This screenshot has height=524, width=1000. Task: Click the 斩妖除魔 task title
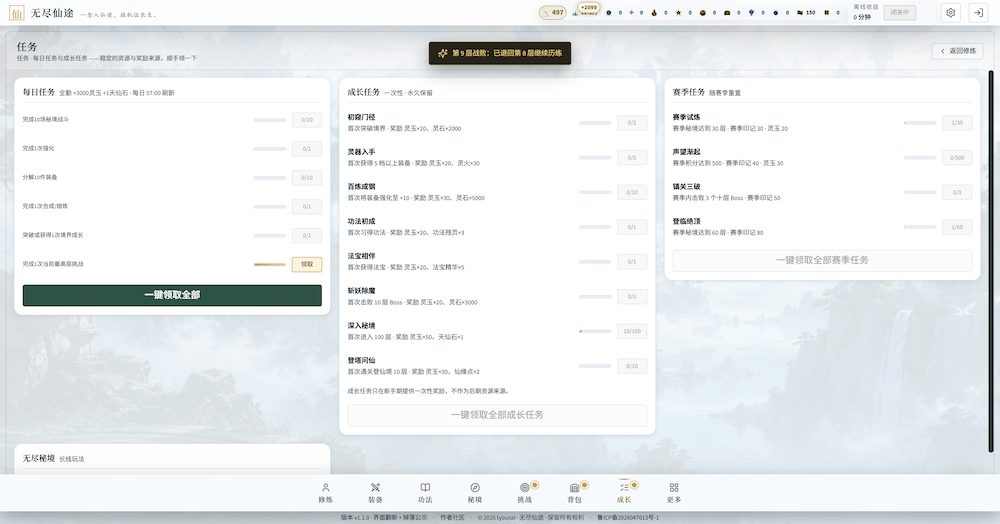click(x=362, y=291)
